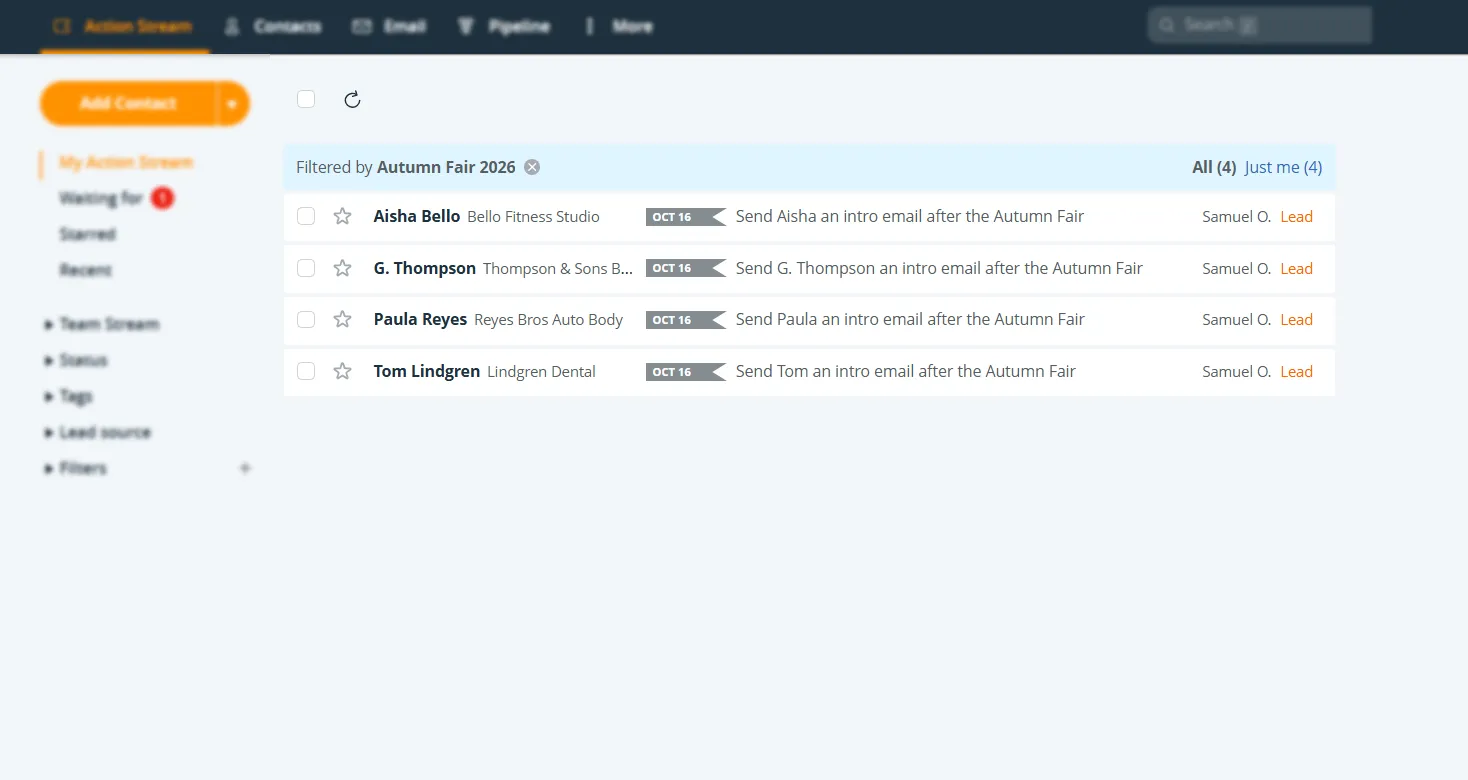The image size is (1468, 780).
Task: Click the red Waiting for count badge
Action: point(162,198)
